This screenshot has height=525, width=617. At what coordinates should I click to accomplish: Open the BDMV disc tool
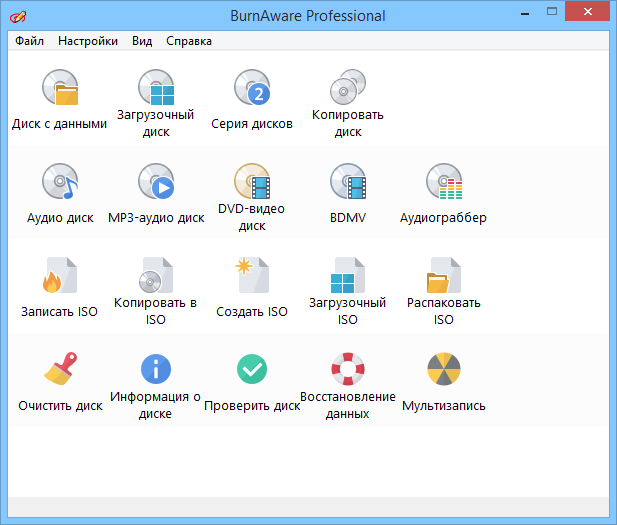[348, 183]
